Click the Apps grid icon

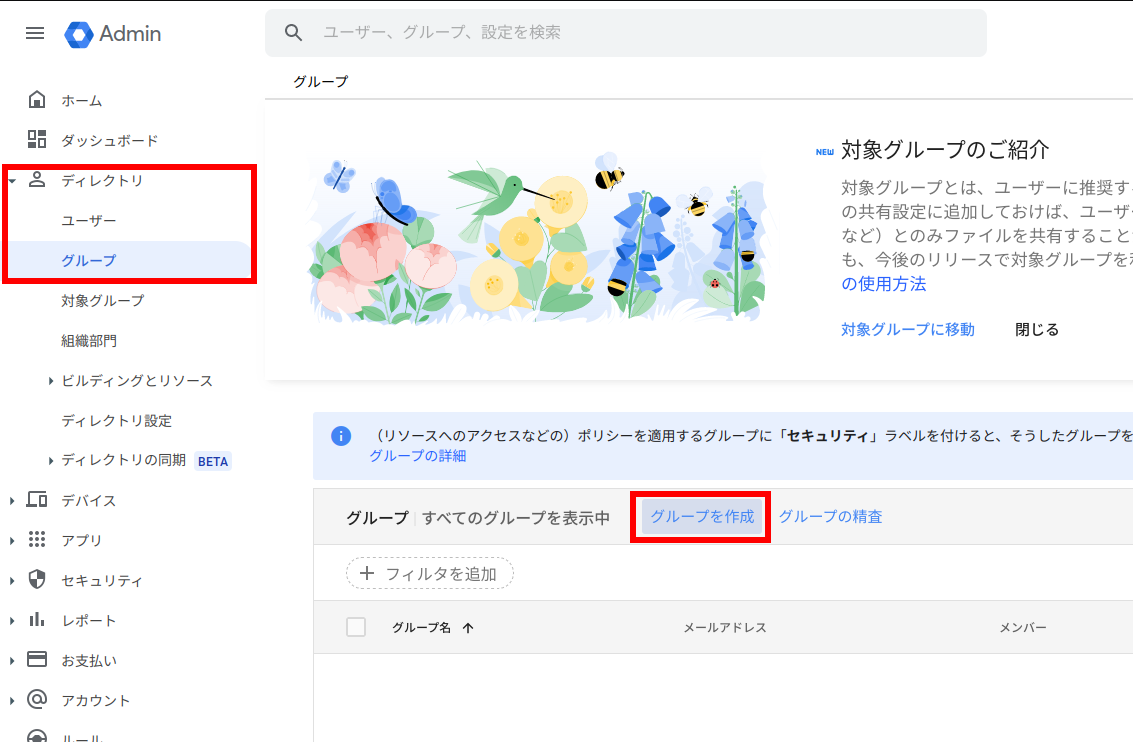pos(37,540)
